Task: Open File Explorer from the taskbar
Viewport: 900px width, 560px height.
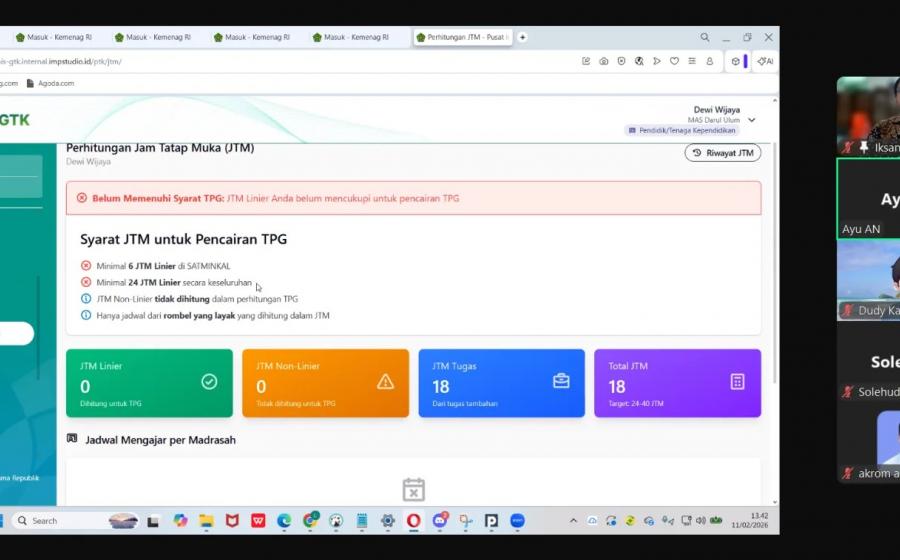Action: 206,521
